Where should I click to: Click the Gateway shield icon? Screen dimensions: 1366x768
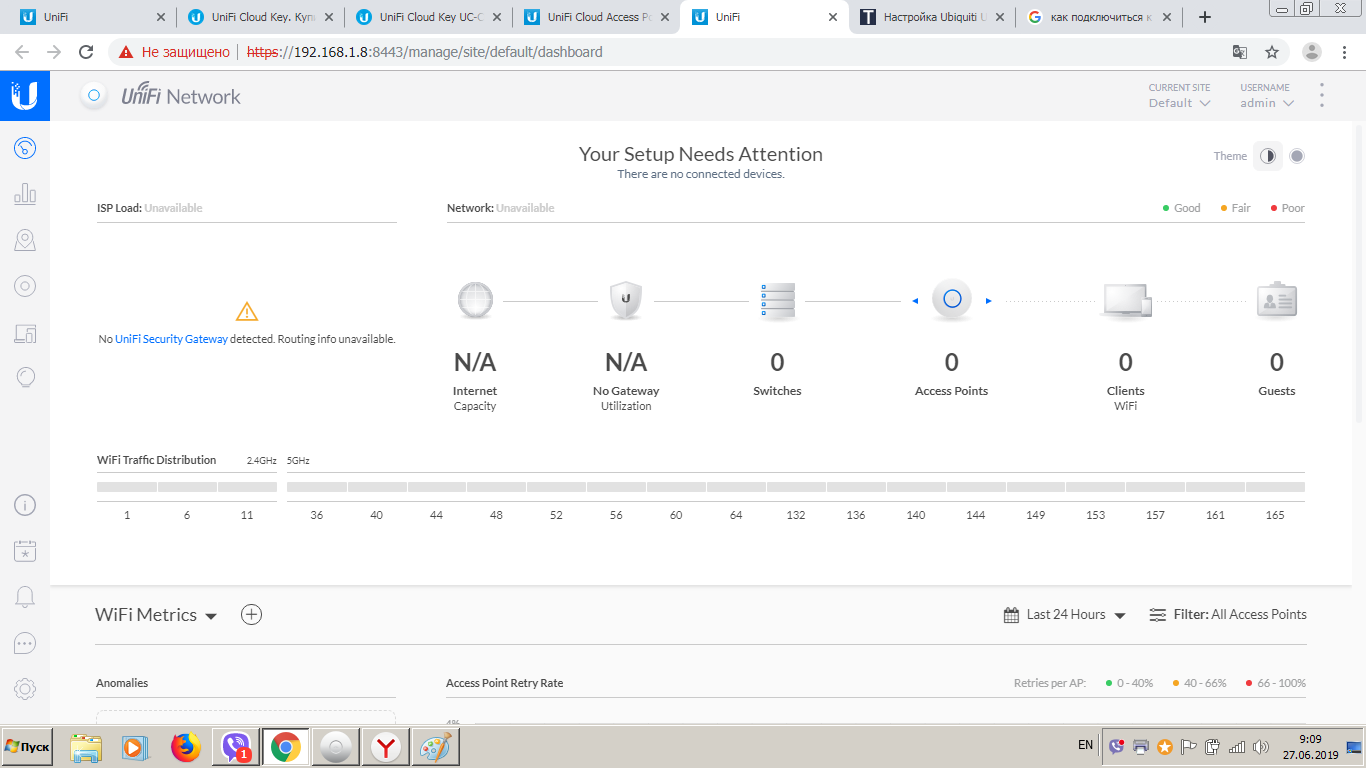626,300
